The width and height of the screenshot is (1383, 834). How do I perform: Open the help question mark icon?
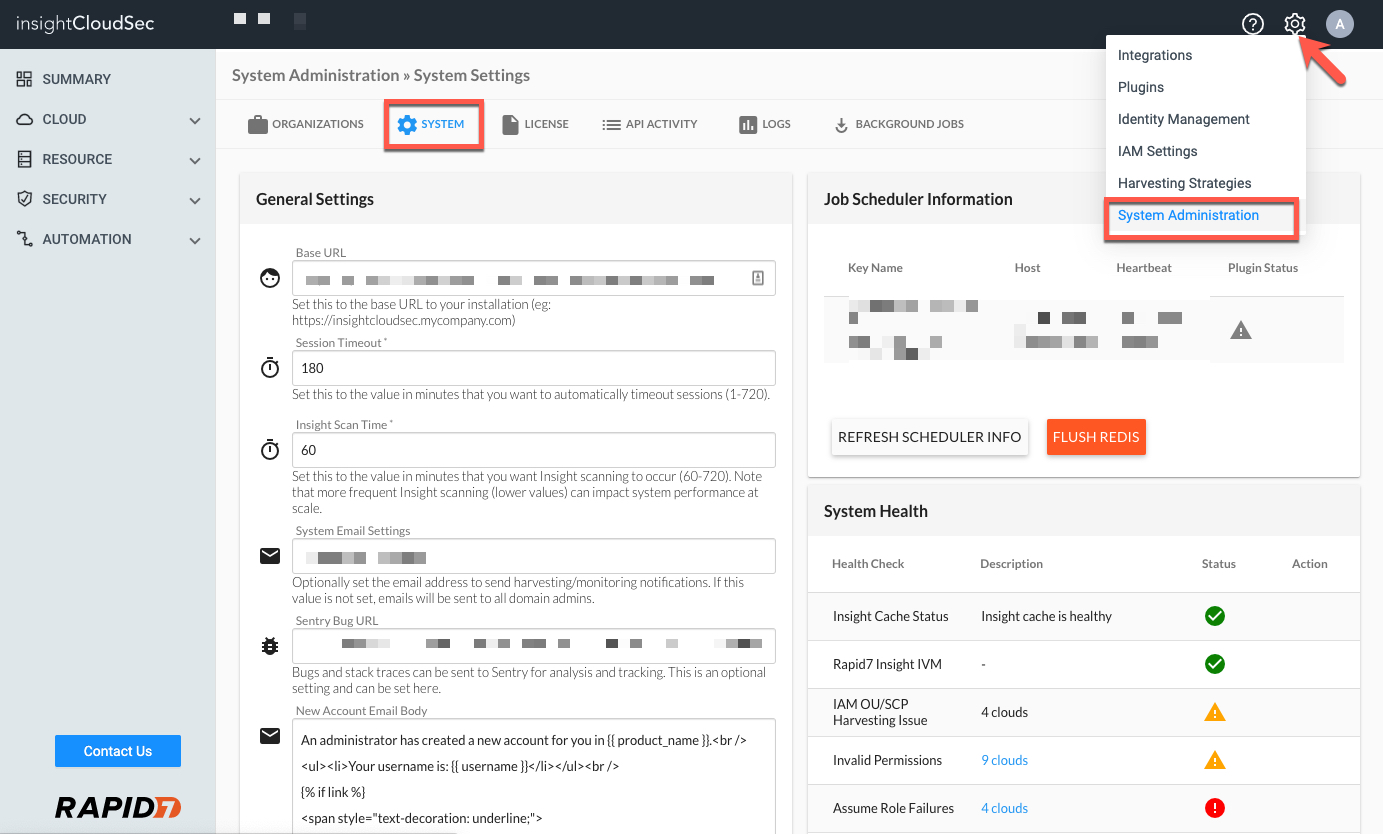[1253, 24]
